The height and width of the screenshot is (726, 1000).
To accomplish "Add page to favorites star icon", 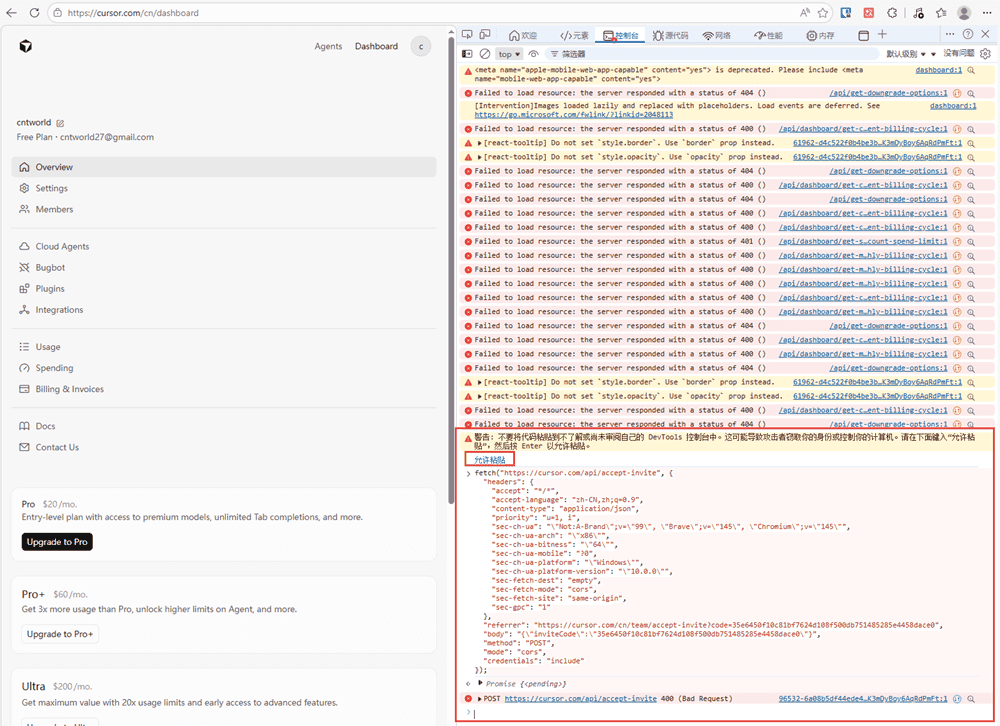I will (x=823, y=13).
